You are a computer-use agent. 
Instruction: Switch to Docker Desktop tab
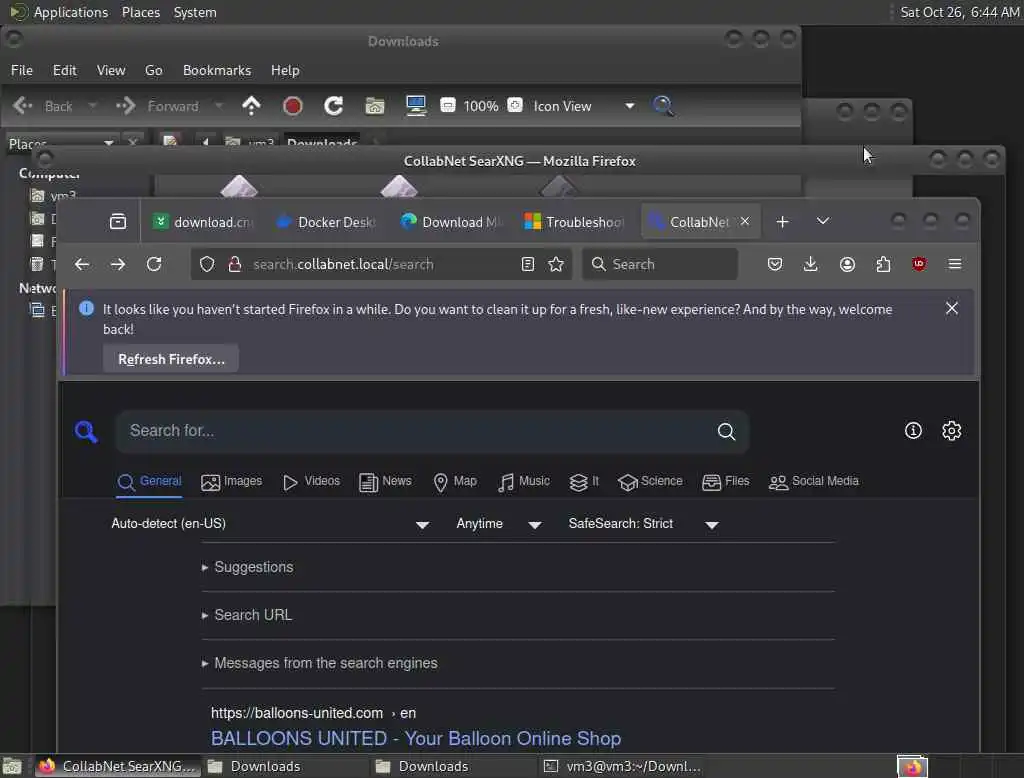pos(327,222)
